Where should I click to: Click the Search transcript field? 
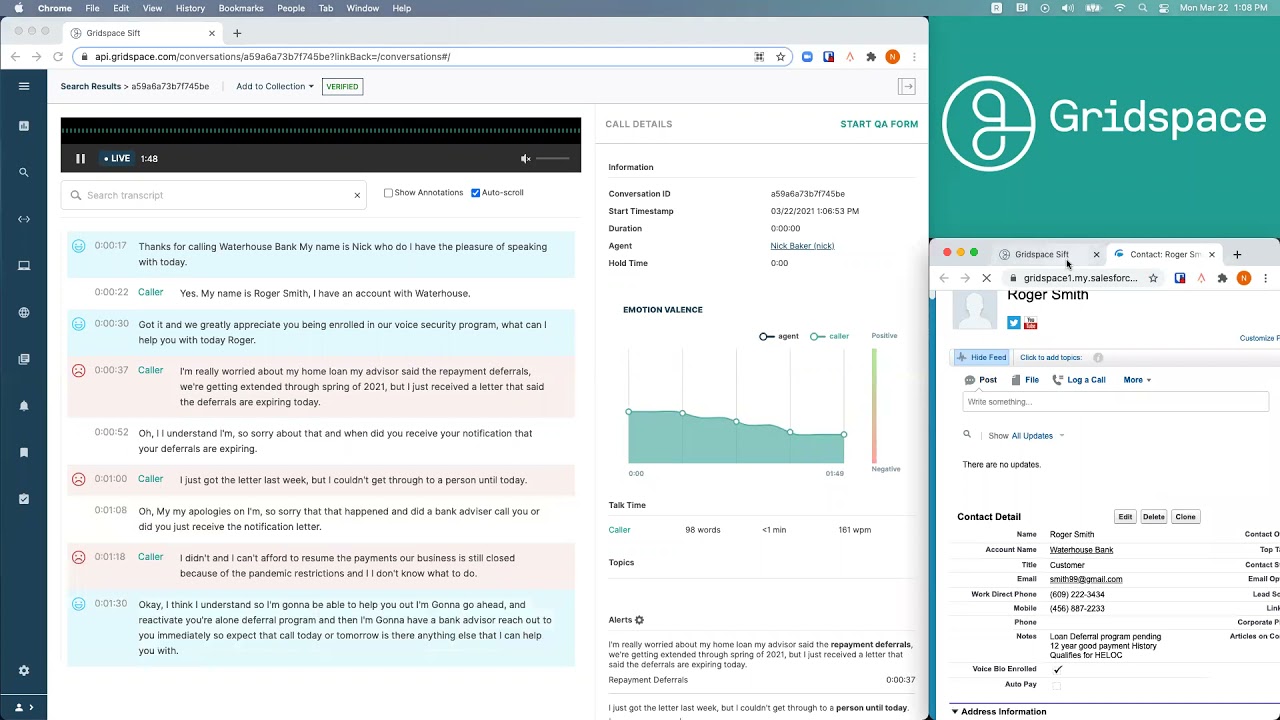[x=213, y=195]
